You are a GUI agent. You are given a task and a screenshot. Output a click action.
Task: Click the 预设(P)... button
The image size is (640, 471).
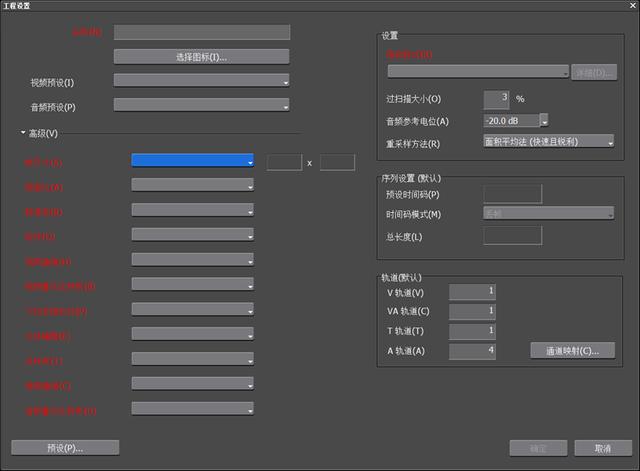click(x=65, y=448)
